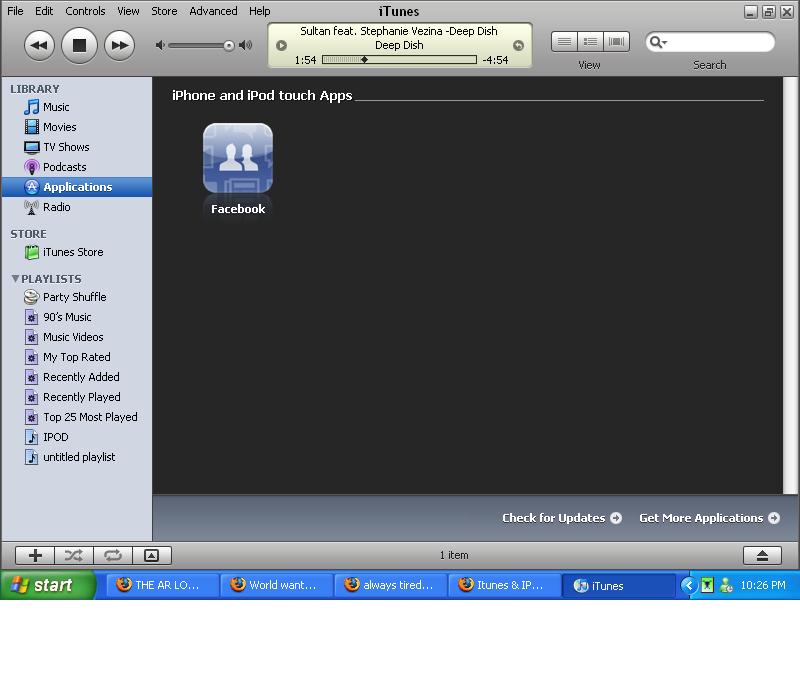Collapse the Playlists section triangle

(15, 279)
